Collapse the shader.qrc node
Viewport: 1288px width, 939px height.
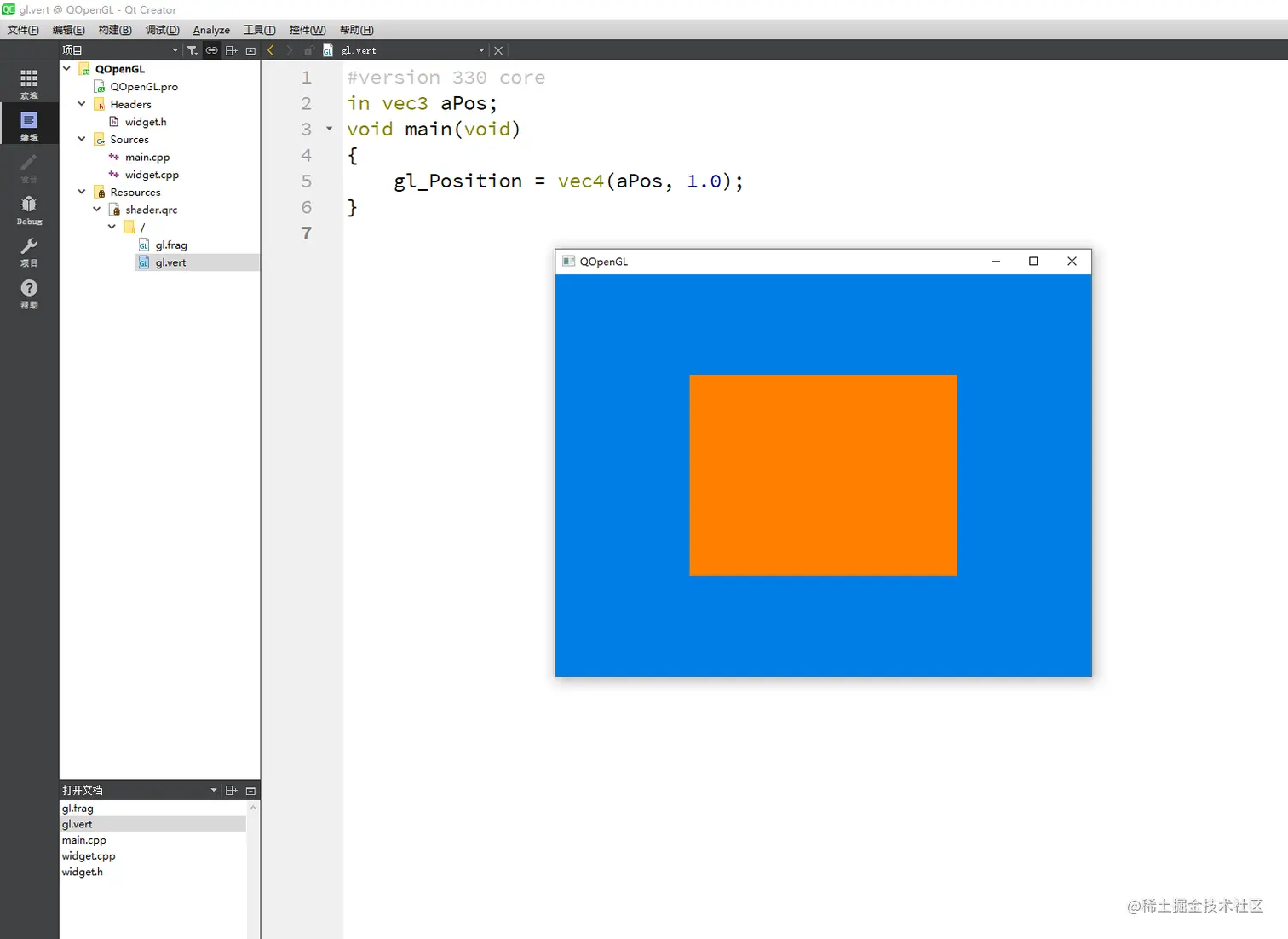pos(97,209)
